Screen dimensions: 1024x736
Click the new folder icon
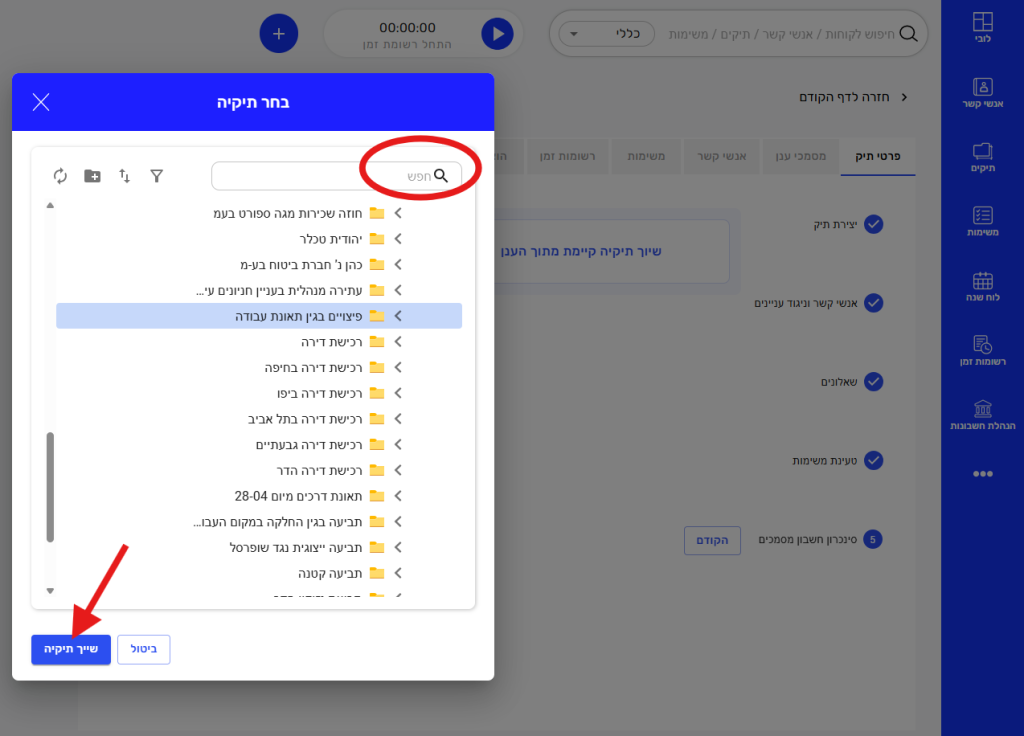(92, 176)
